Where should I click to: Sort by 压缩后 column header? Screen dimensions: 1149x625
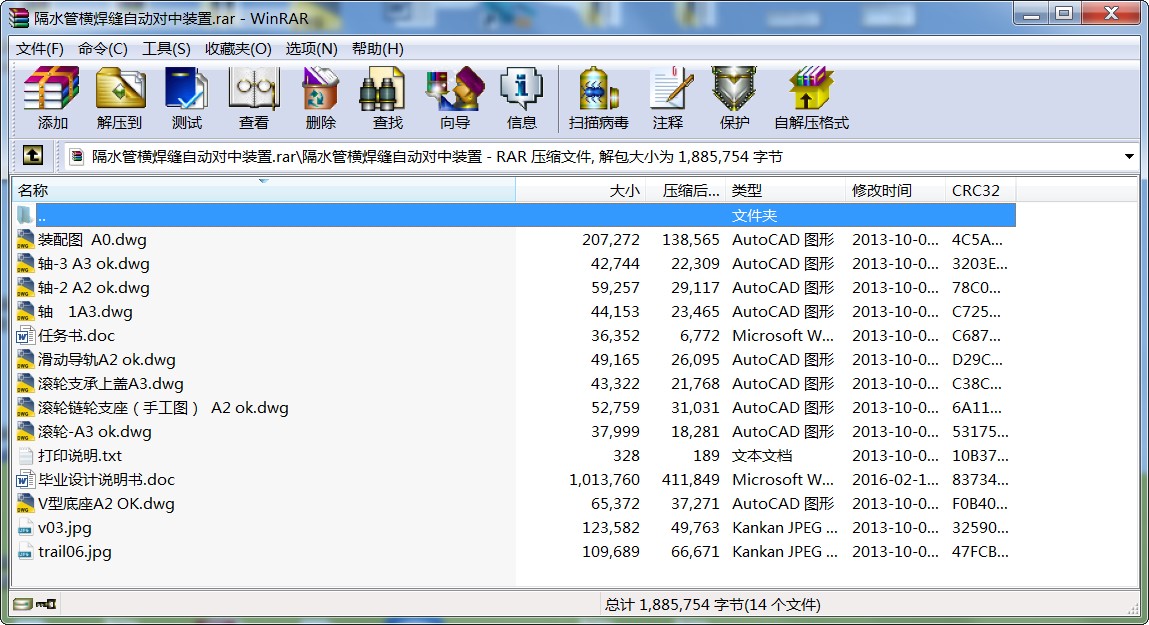(x=685, y=191)
